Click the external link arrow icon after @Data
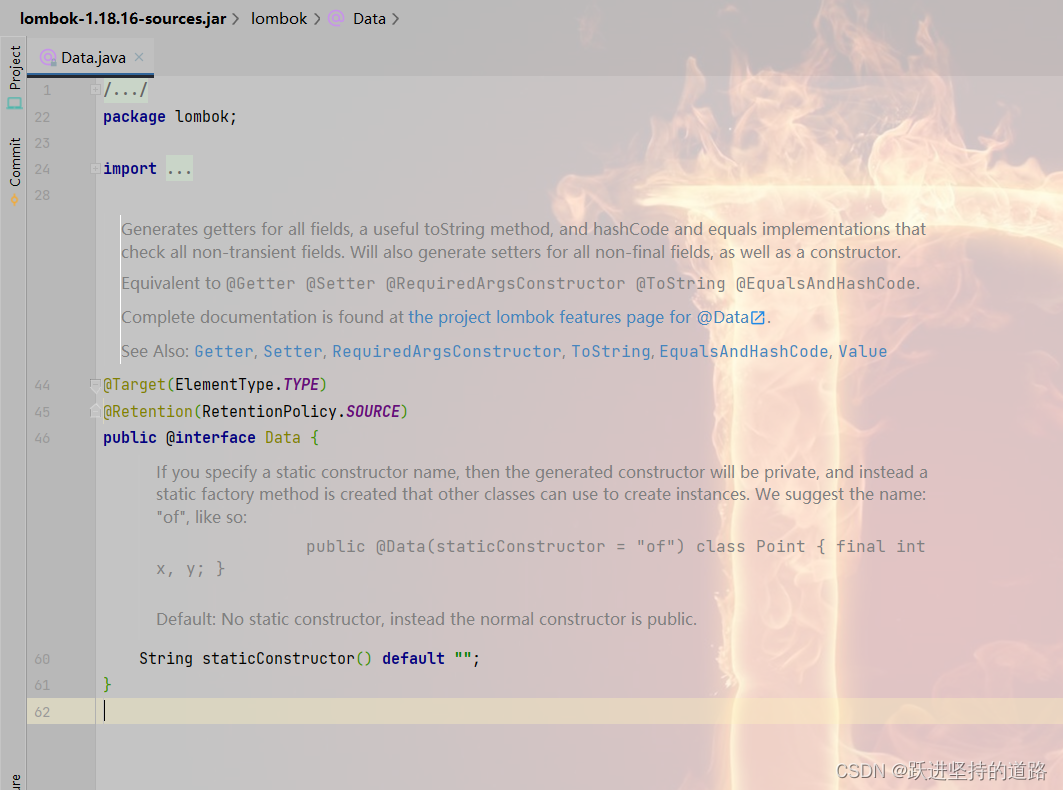Image resolution: width=1063 pixels, height=790 pixels. [758, 318]
